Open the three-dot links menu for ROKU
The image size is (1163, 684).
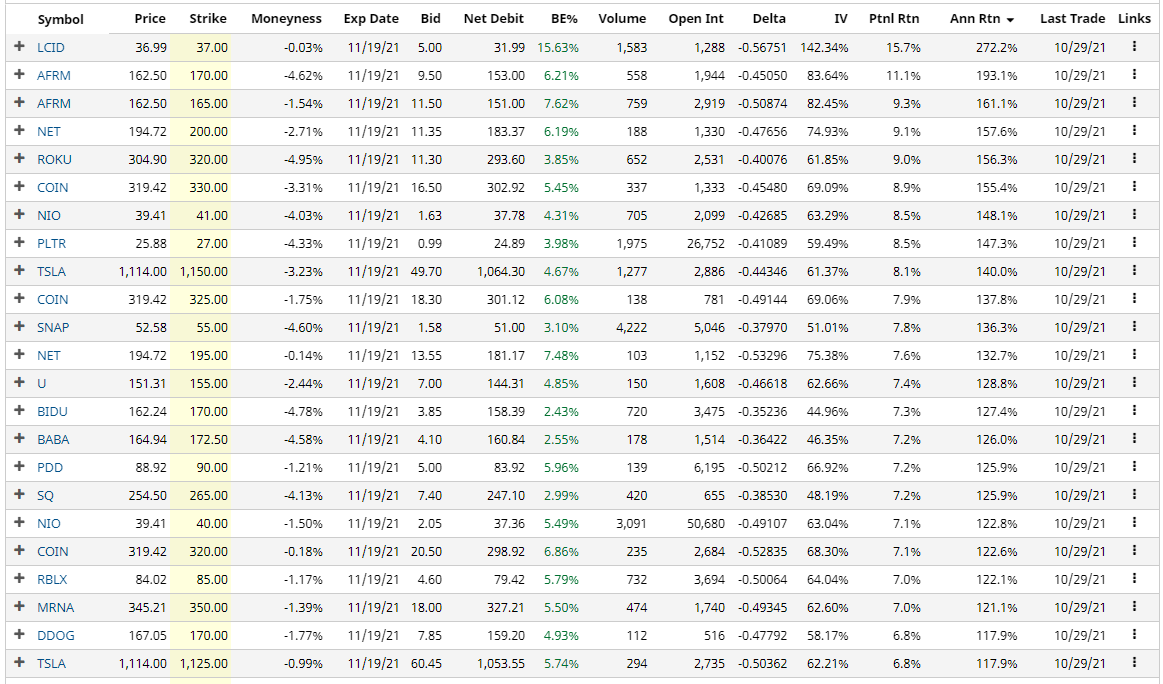click(1134, 158)
